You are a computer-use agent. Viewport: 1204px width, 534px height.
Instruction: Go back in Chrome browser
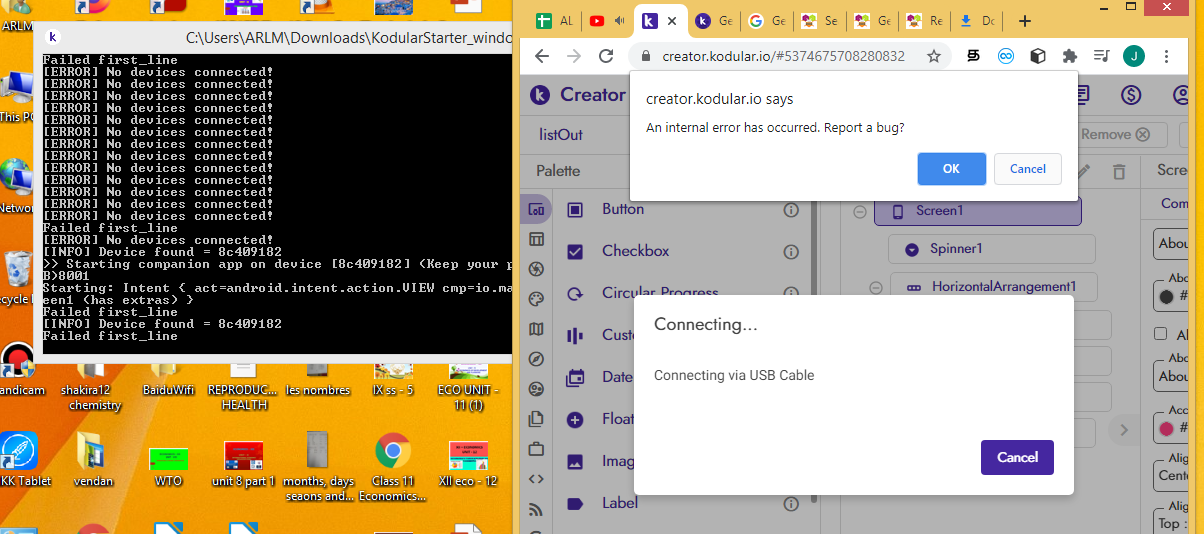[541, 56]
